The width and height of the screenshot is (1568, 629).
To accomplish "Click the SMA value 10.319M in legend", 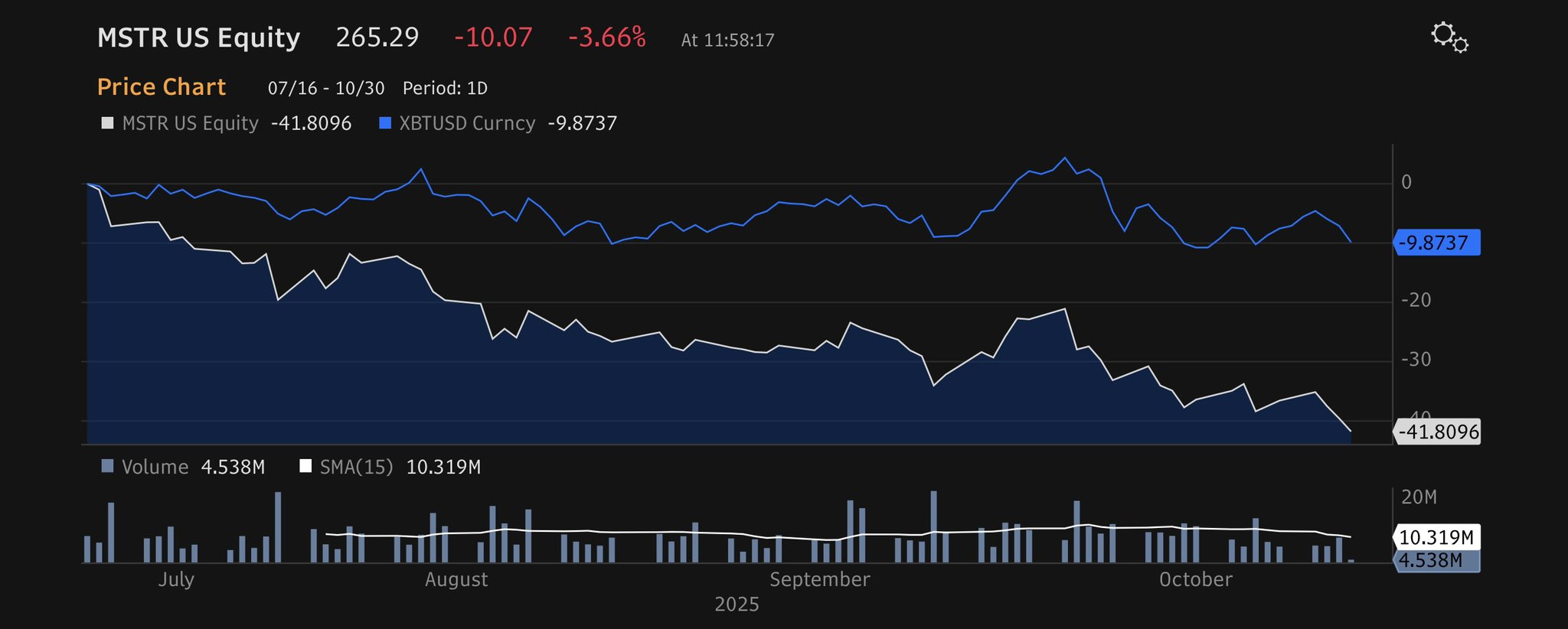I will (443, 467).
